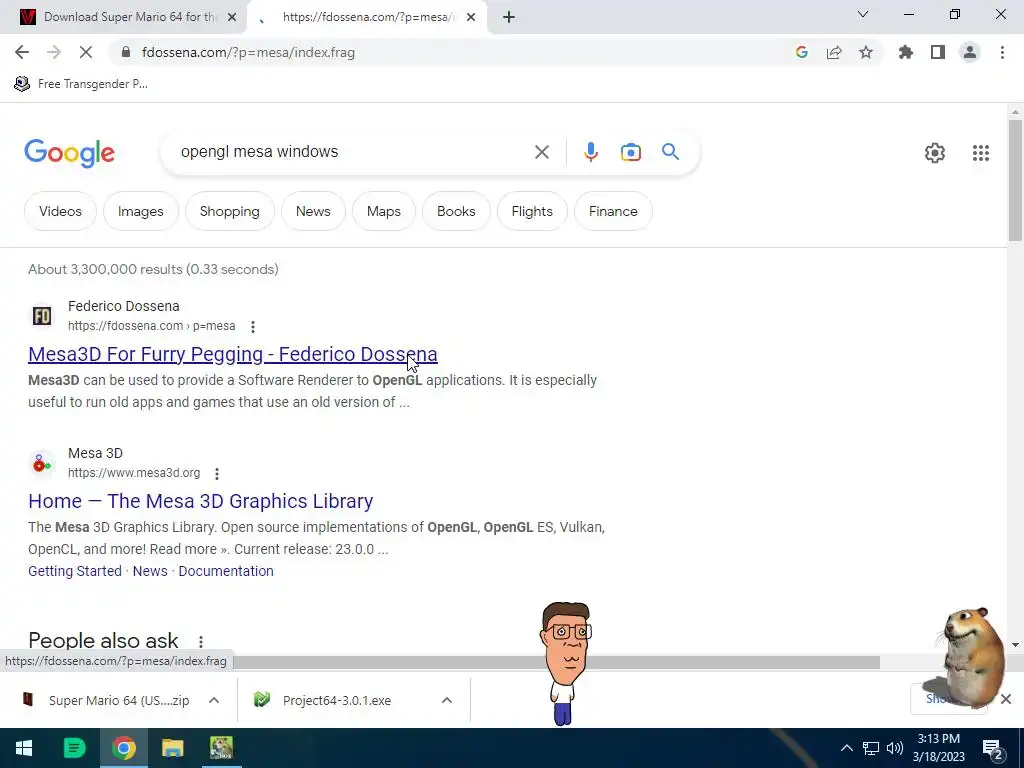
Task: Open options beside People also ask
Action: tap(201, 642)
